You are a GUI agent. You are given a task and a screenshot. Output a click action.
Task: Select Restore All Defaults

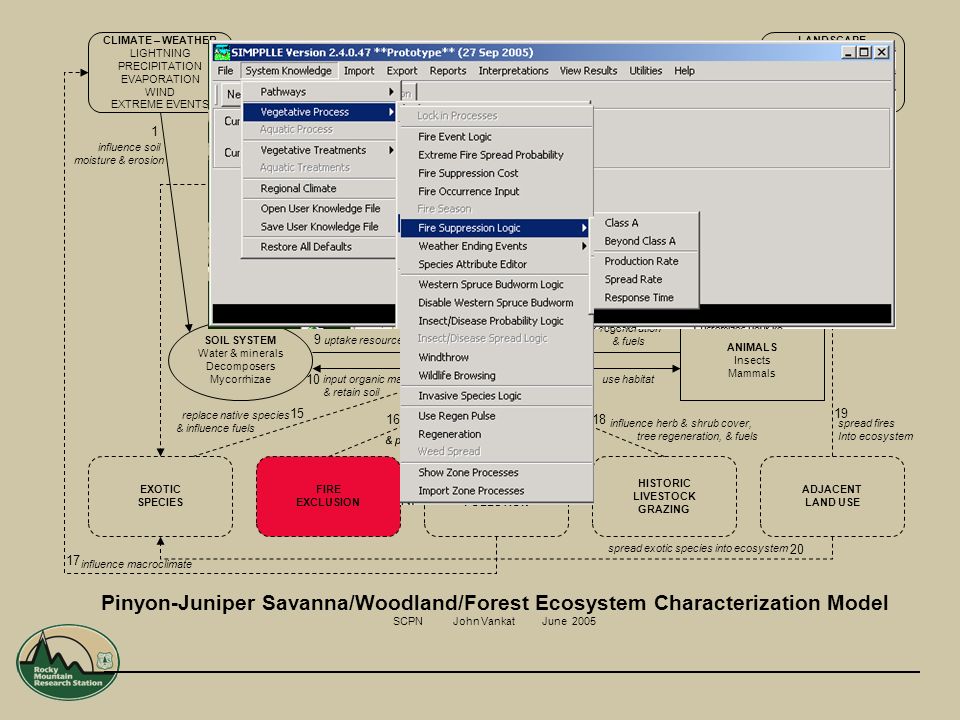click(x=319, y=247)
